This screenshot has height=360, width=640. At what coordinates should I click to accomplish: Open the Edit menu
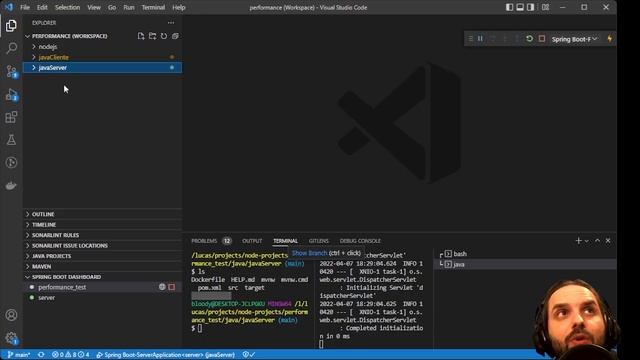[42, 7]
